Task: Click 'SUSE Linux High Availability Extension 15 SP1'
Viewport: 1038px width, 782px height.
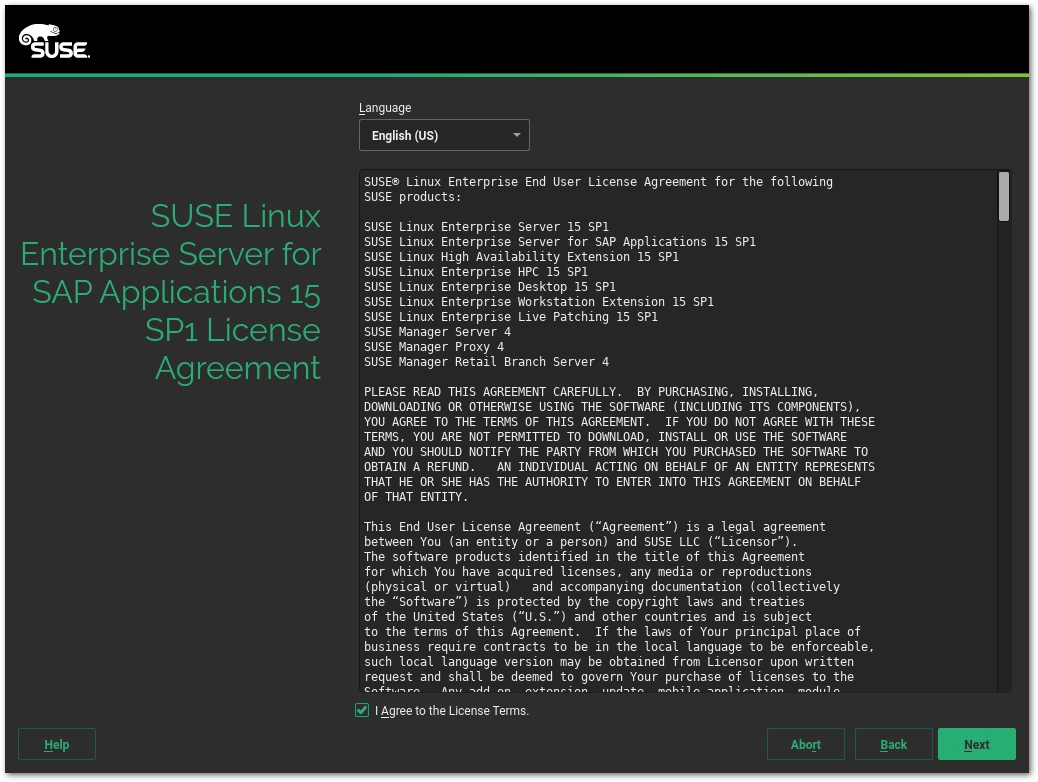Action: pyautogui.click(x=521, y=257)
